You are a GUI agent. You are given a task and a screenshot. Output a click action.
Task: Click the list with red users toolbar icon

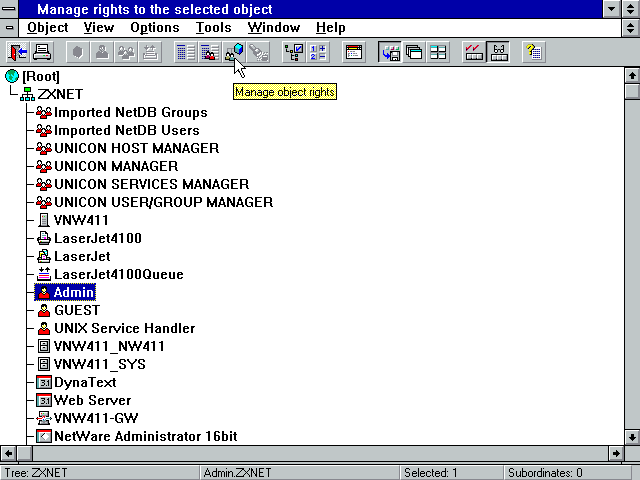point(210,52)
